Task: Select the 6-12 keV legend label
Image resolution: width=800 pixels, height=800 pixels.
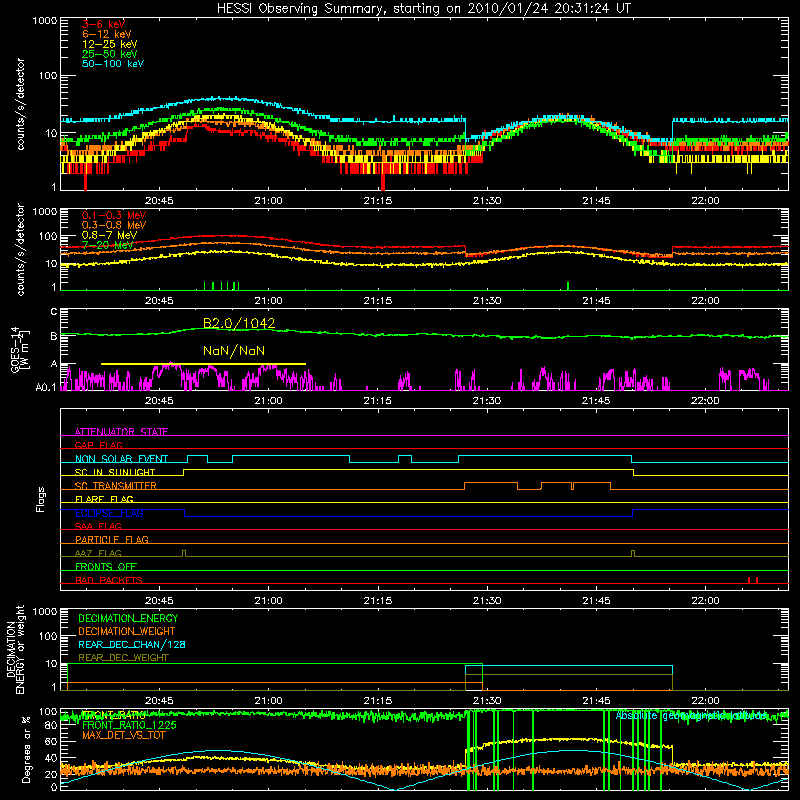Action: [107, 34]
